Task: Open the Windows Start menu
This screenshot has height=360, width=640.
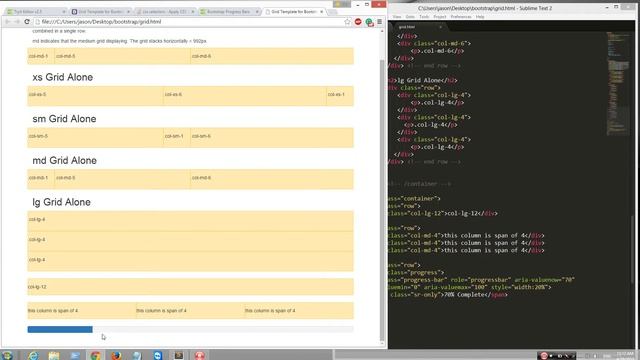Action: click(x=7, y=355)
